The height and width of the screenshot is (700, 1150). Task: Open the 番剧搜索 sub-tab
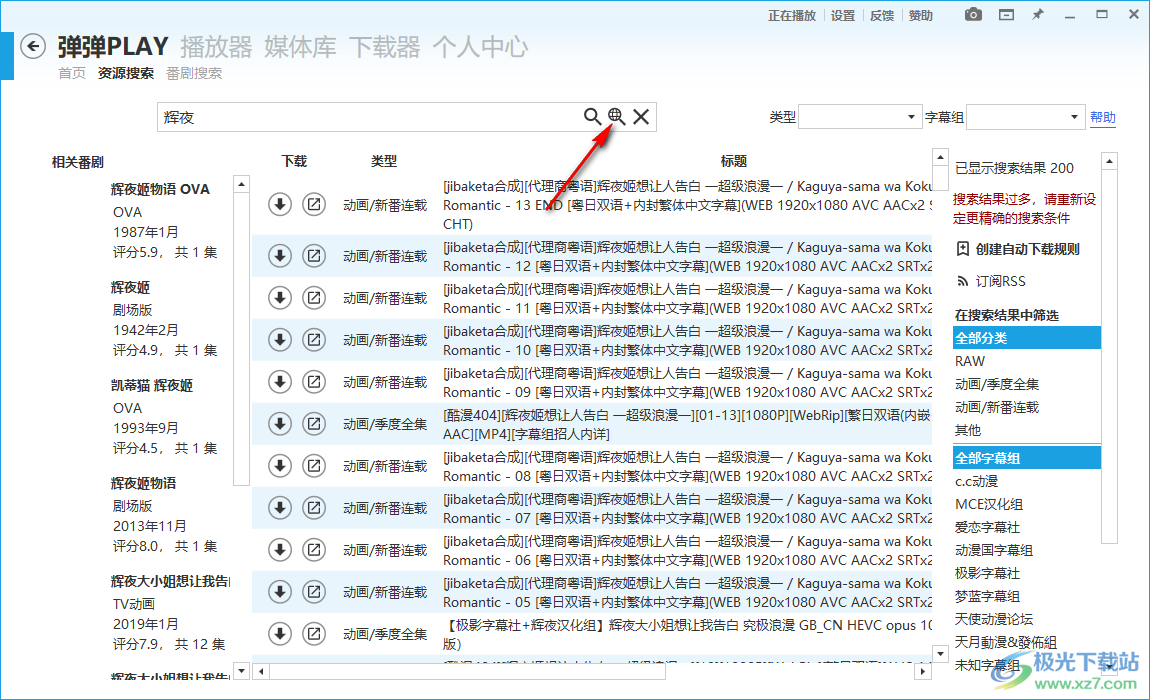(x=194, y=73)
